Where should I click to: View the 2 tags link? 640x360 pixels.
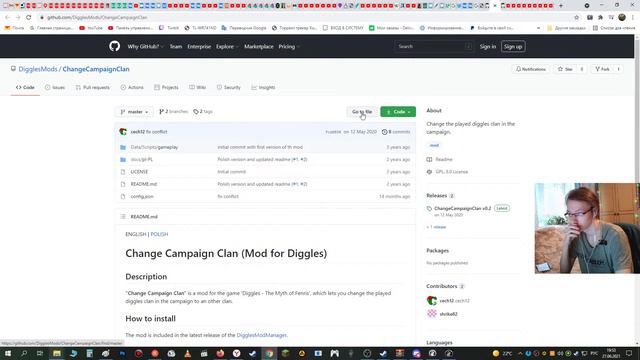(203, 111)
